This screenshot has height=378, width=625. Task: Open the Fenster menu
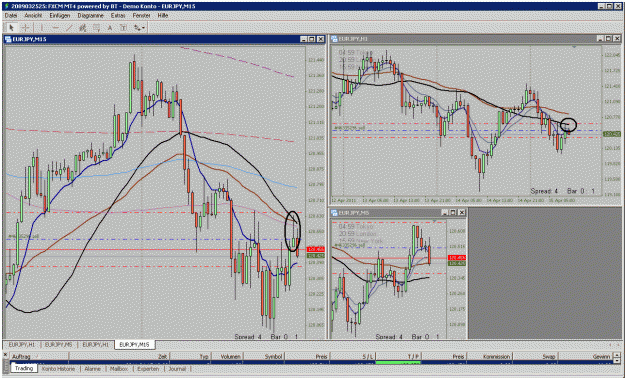142,15
